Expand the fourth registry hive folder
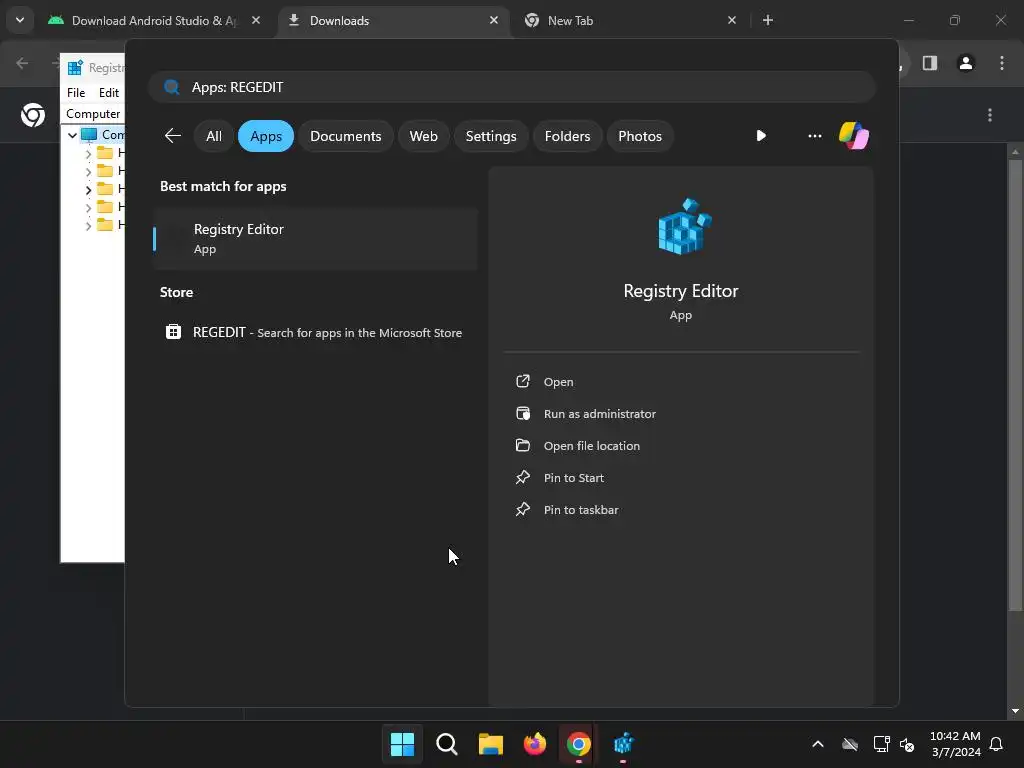This screenshot has width=1024, height=768. click(88, 208)
